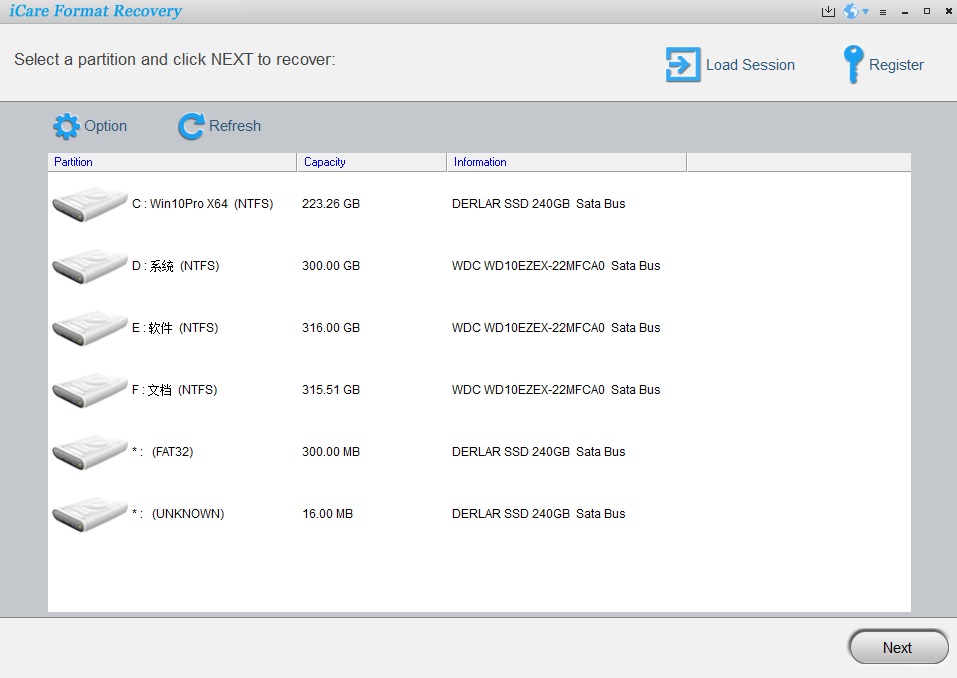
Task: Click drive icon for FAT32 partition
Action: [x=89, y=452]
